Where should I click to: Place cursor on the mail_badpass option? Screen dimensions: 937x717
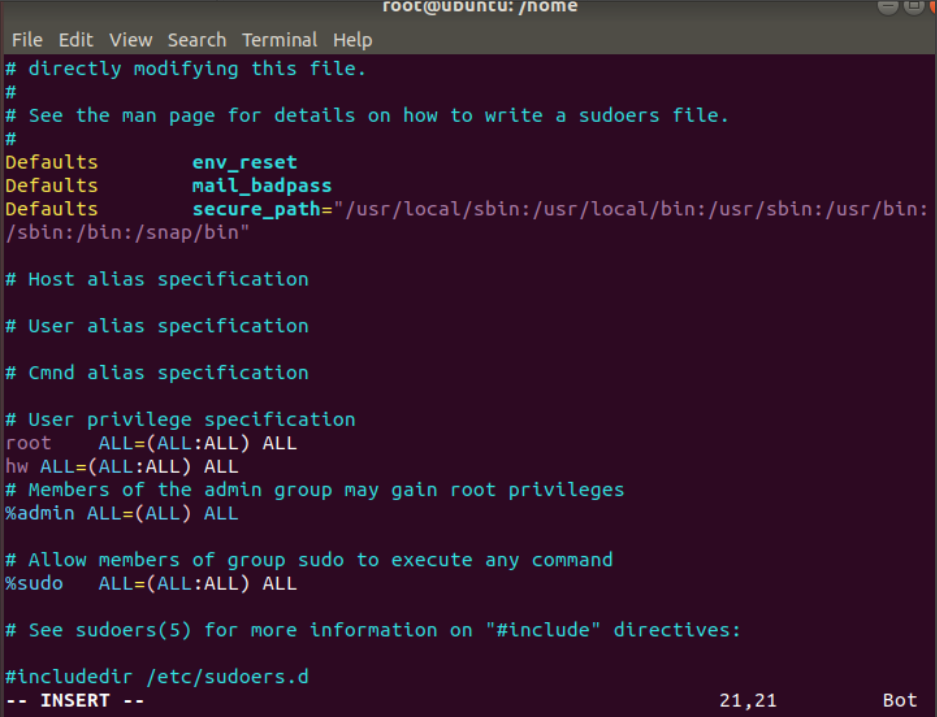point(261,186)
